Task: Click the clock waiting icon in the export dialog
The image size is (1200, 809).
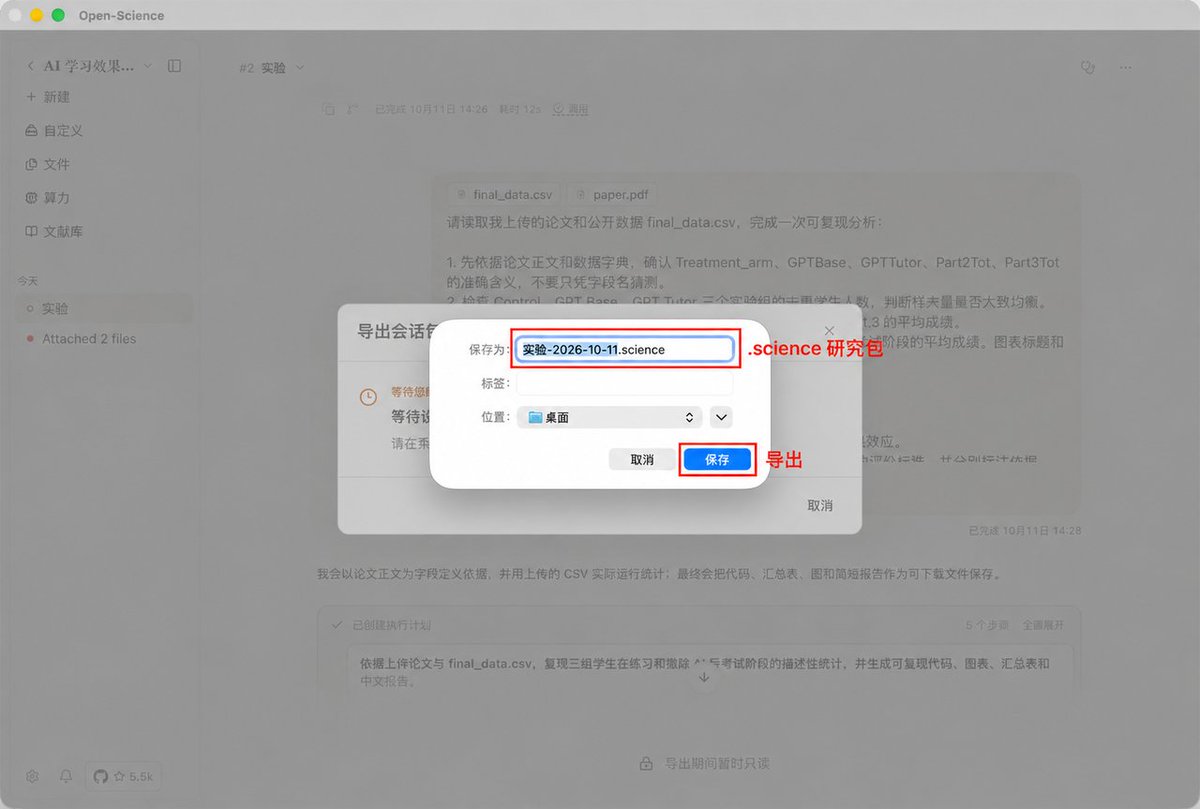Action: click(x=368, y=397)
